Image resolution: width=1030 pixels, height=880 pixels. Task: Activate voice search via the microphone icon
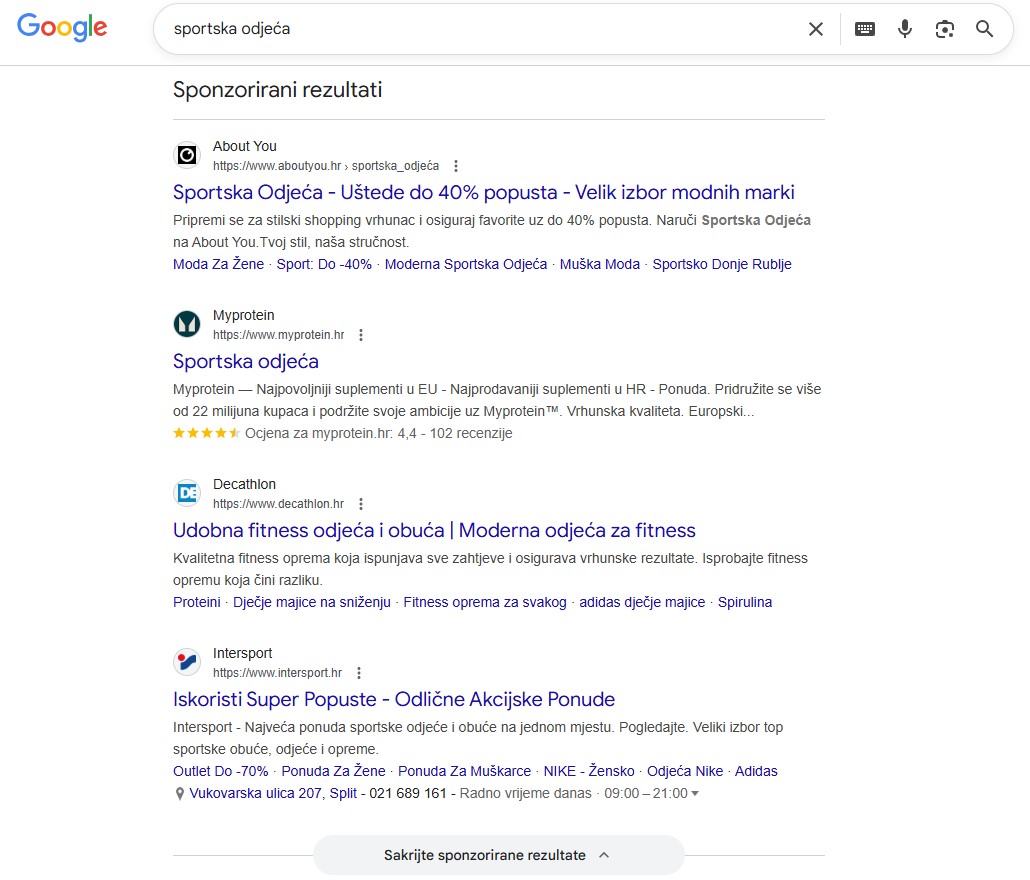pyautogui.click(x=905, y=28)
